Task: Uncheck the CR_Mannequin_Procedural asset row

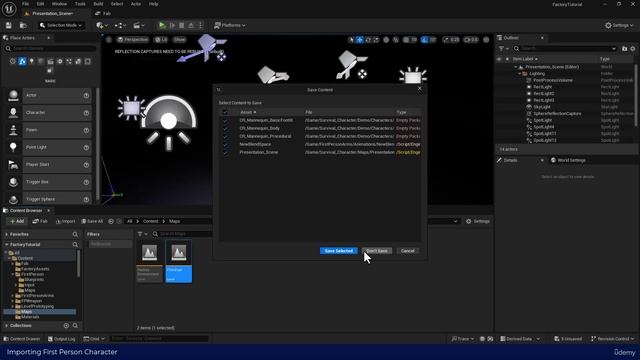Action: click(x=225, y=136)
